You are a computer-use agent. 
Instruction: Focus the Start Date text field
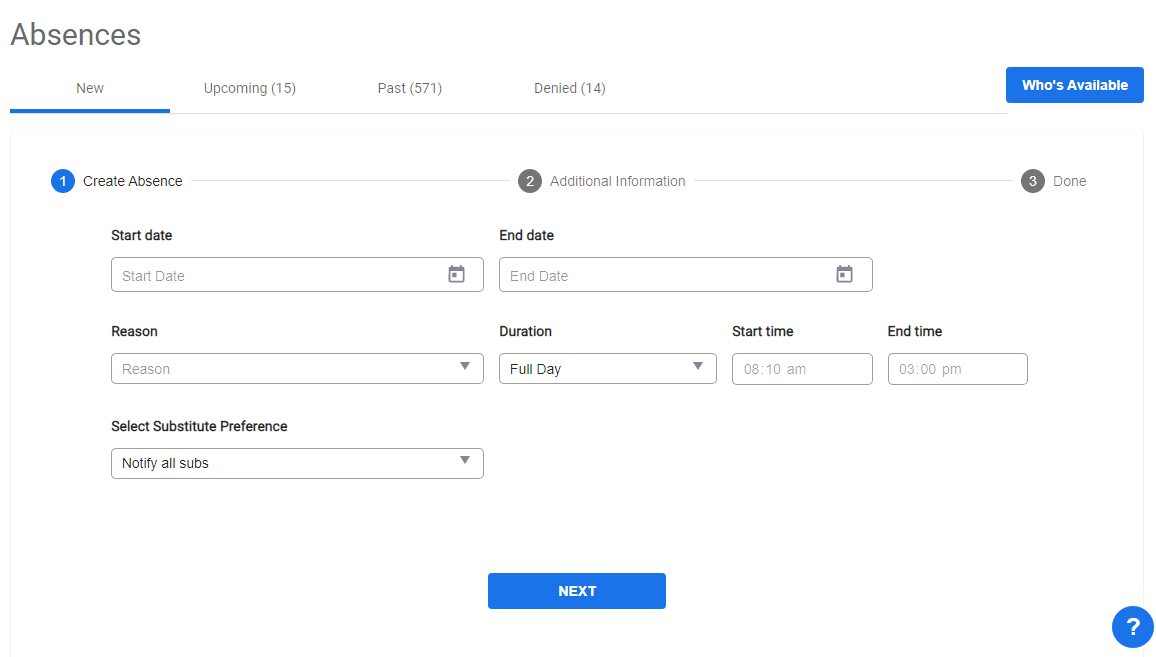275,275
